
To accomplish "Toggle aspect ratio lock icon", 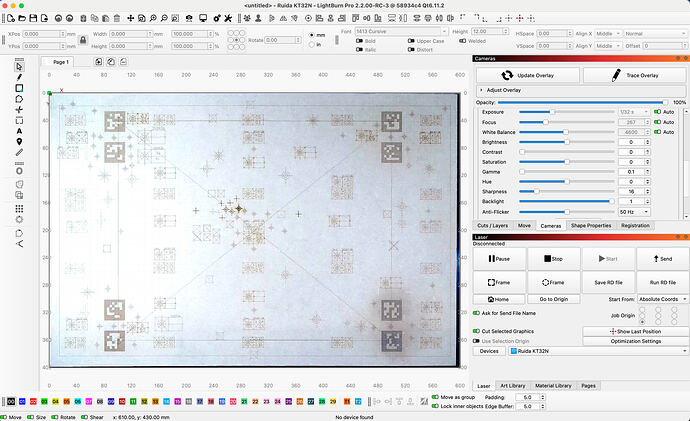I will [x=83, y=40].
